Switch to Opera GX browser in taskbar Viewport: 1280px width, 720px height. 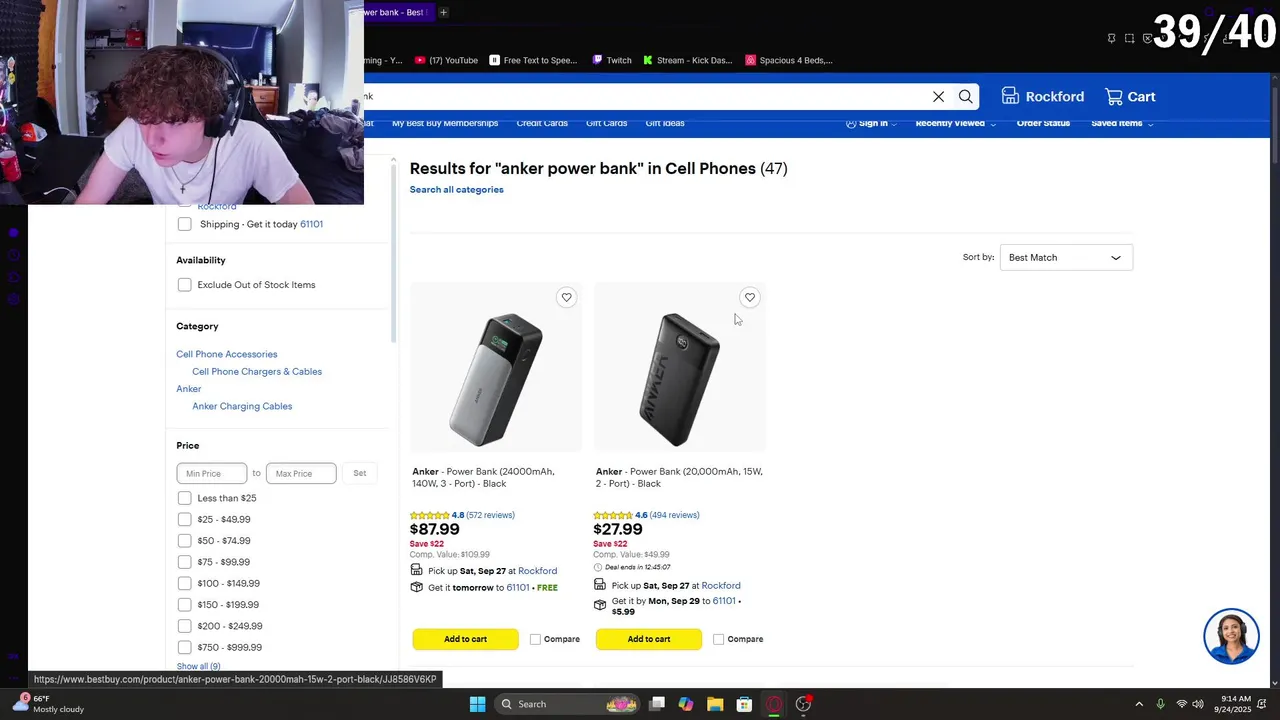click(x=774, y=704)
